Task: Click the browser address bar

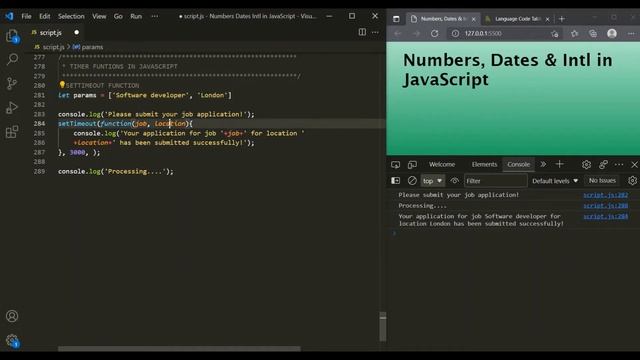Action: (x=504, y=33)
